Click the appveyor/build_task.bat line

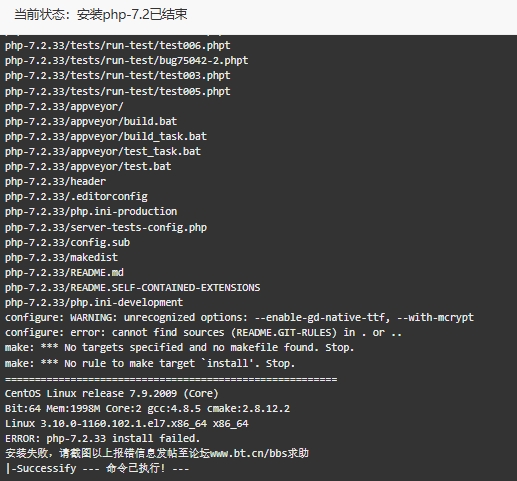coord(106,136)
